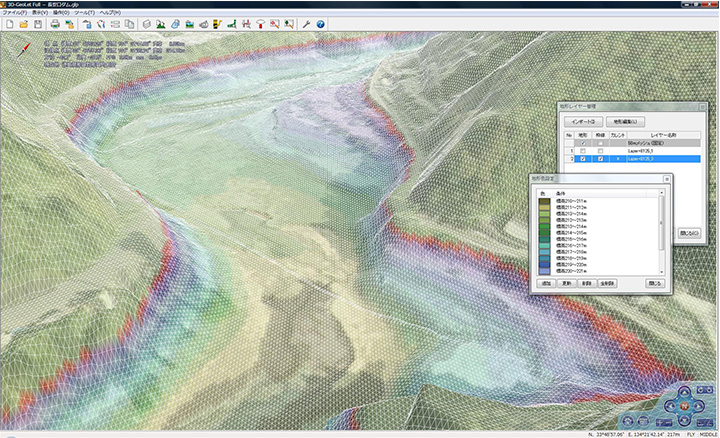720x438 pixels.
Task: Click the インポート button in layer manager
Action: (x=584, y=120)
